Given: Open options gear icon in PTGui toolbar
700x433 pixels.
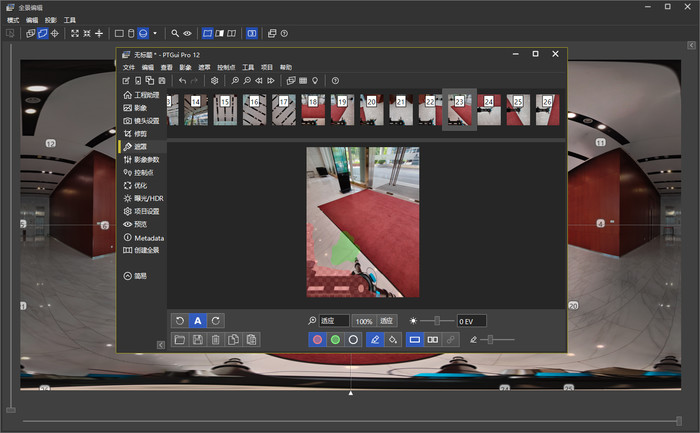Looking at the screenshot, I should [x=215, y=81].
